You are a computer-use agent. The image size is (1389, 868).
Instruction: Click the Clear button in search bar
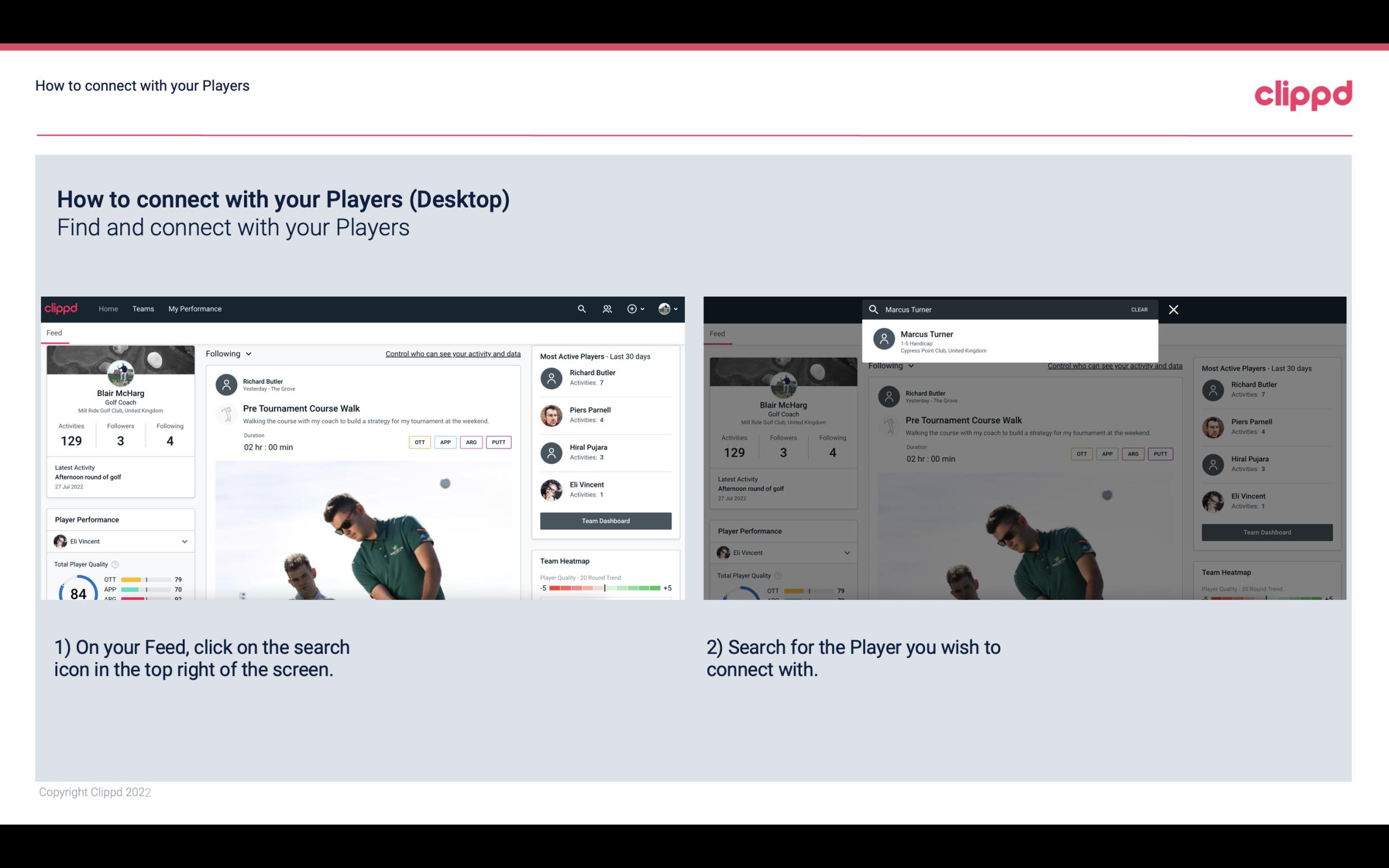click(1139, 309)
